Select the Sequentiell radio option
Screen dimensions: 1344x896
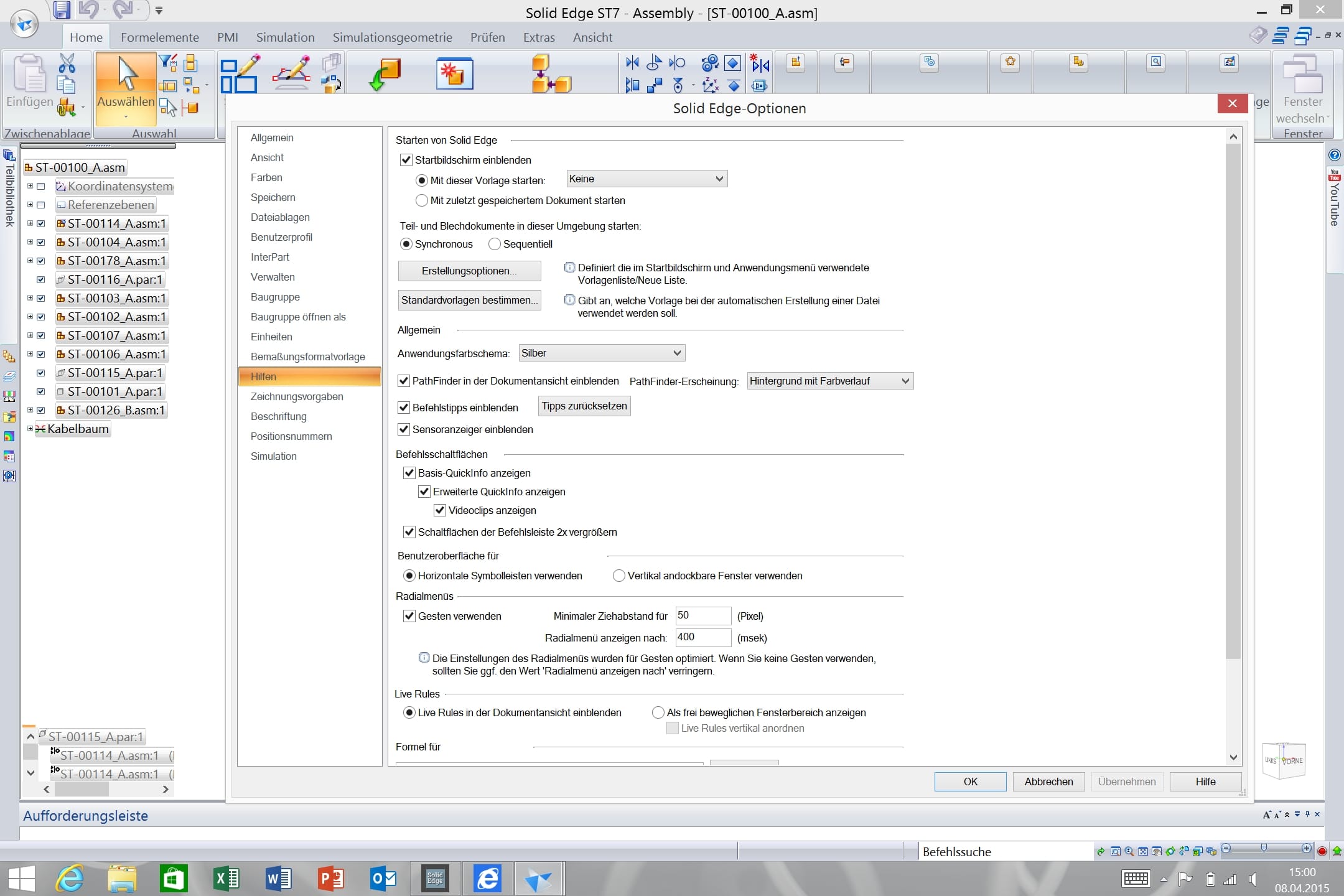(495, 244)
